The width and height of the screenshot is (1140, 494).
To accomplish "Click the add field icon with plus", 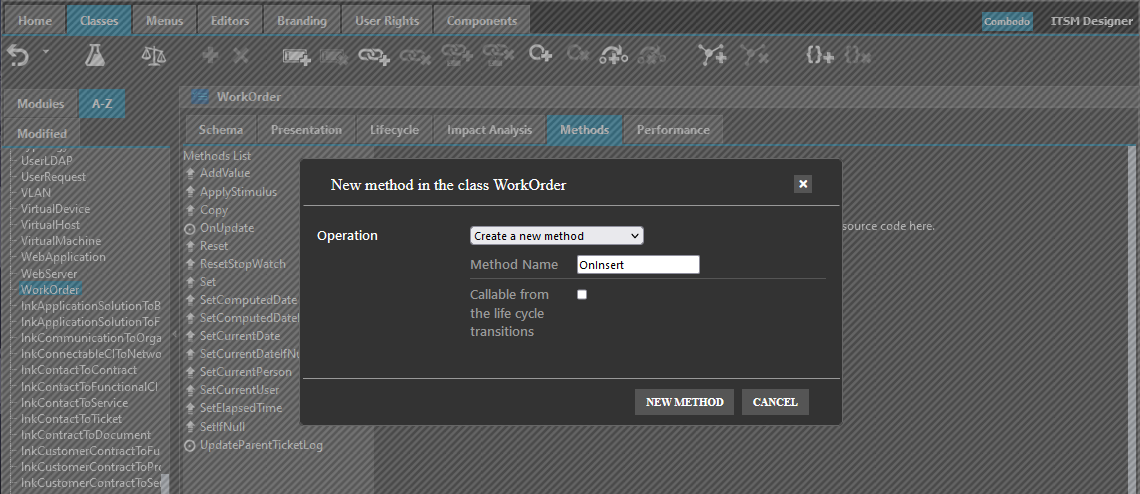I will click(x=297, y=56).
